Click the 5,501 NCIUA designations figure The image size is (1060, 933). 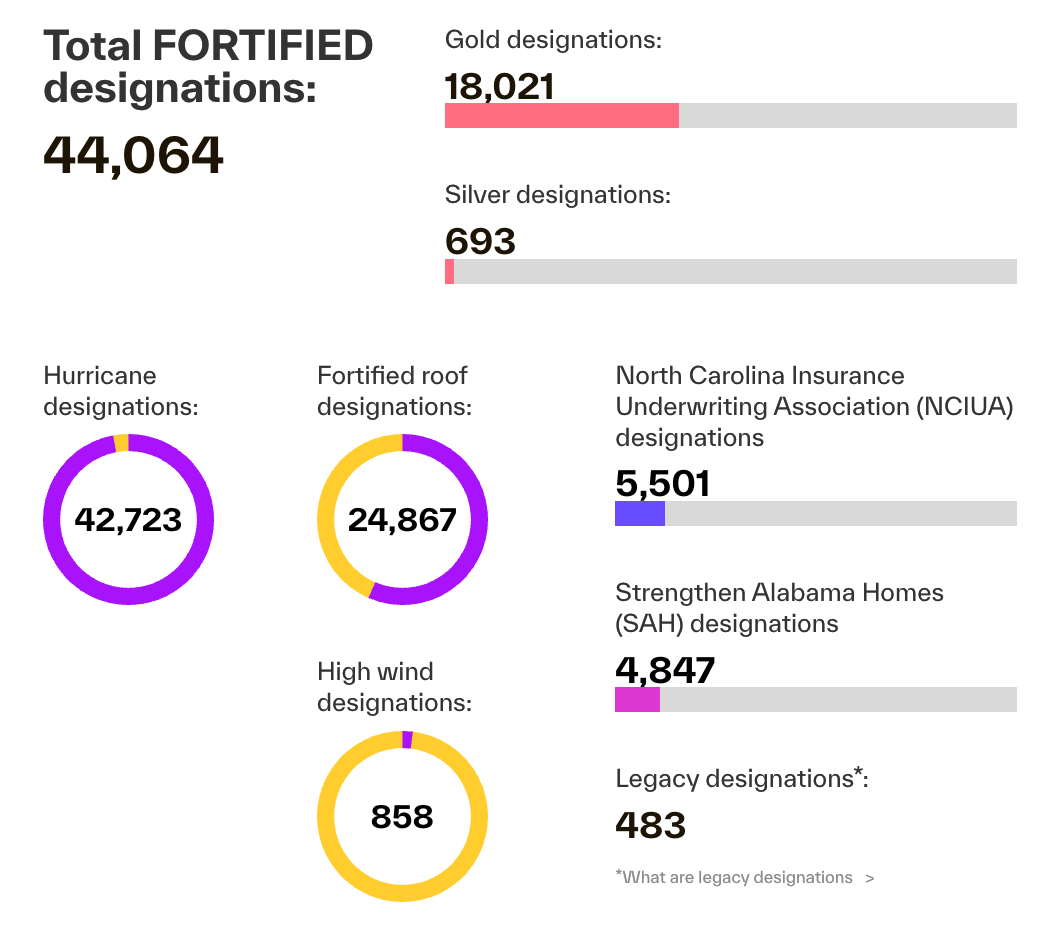point(662,484)
